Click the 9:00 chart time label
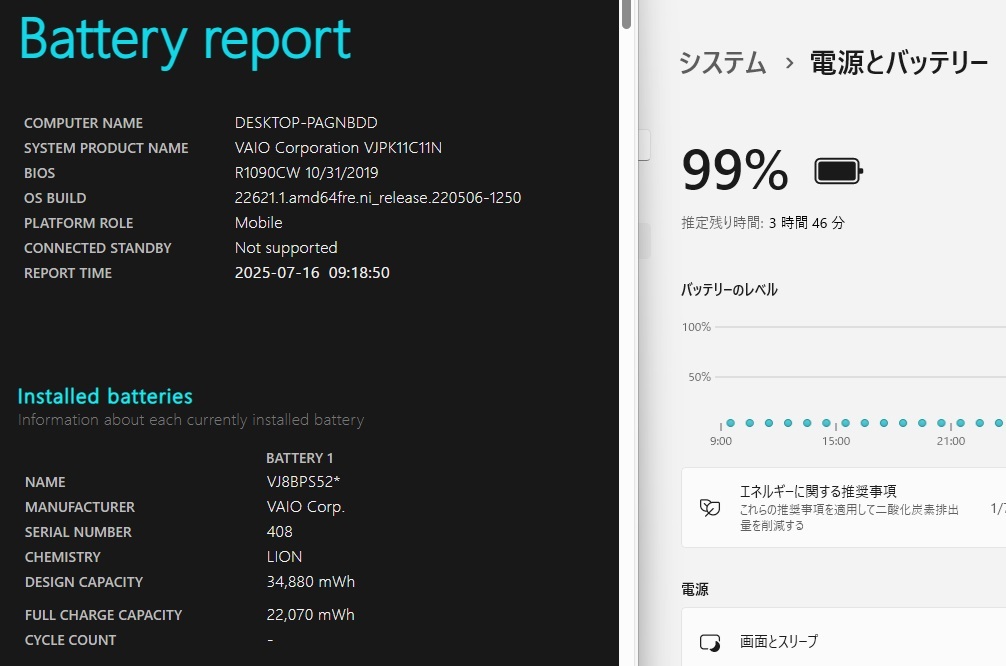Screen dimensions: 1006x666 click(720, 441)
